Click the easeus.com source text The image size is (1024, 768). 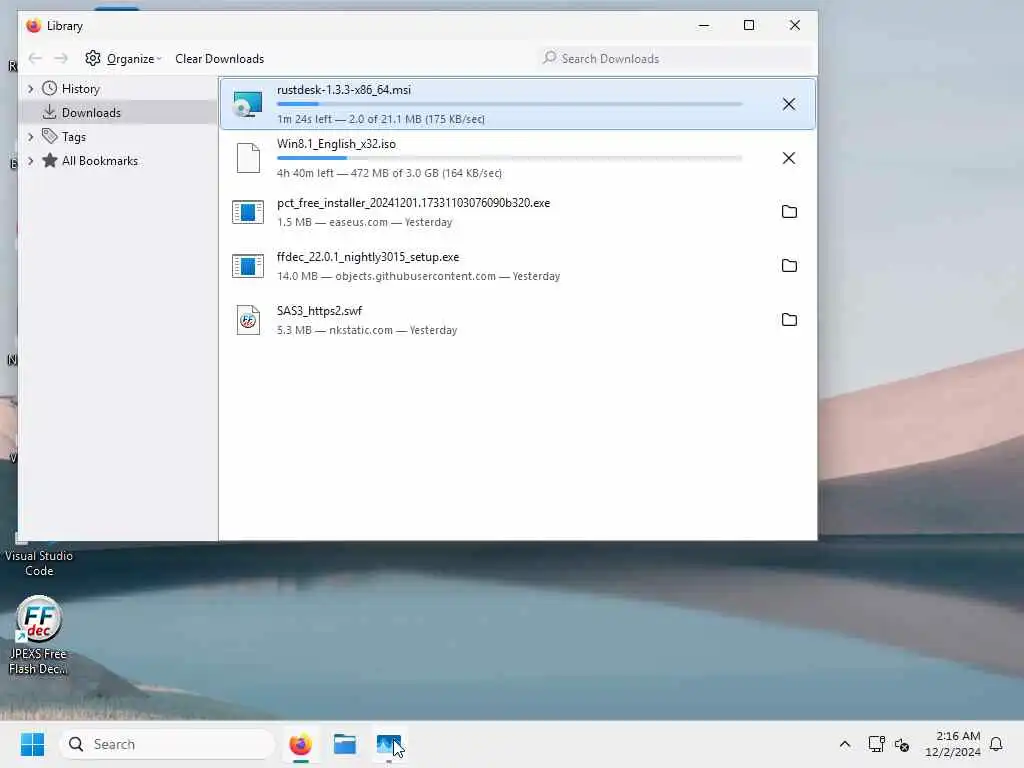tap(358, 222)
